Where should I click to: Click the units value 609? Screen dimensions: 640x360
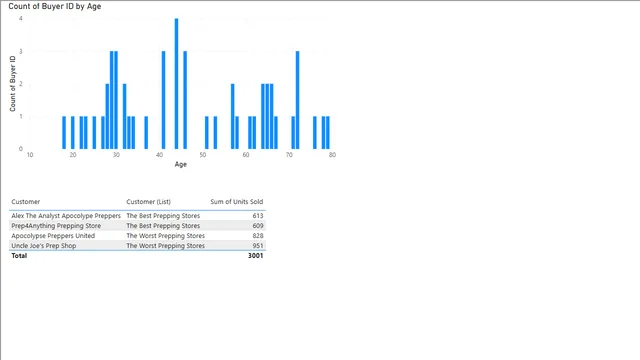(x=258, y=226)
